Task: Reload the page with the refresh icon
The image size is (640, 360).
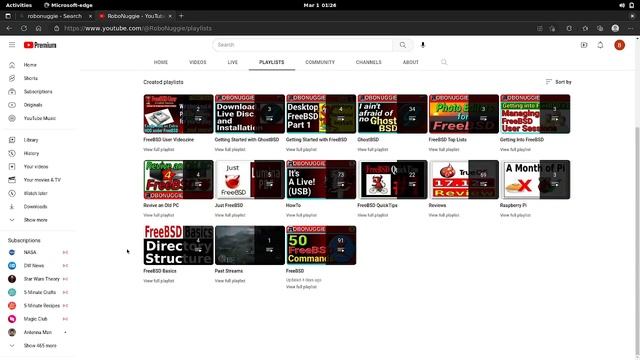Action: point(24,29)
